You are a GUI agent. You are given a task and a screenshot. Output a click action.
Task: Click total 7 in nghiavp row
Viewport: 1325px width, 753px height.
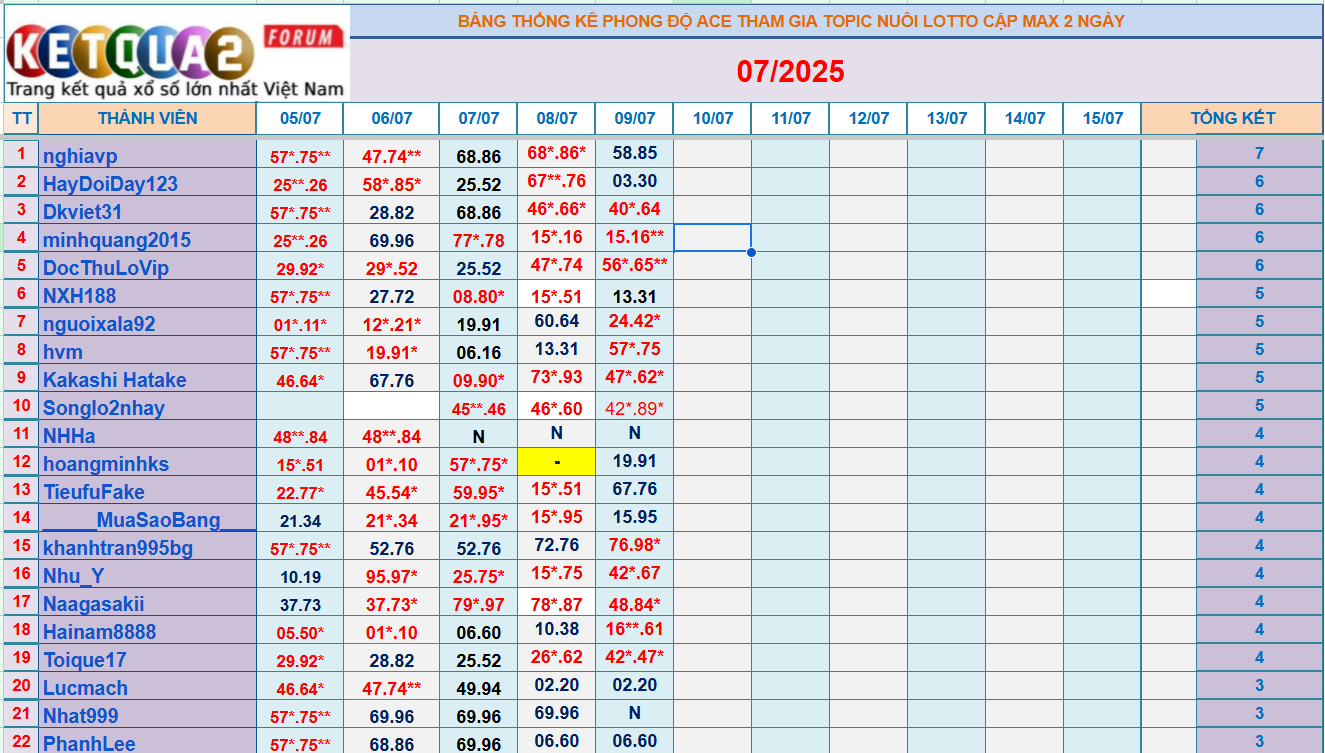point(1259,154)
